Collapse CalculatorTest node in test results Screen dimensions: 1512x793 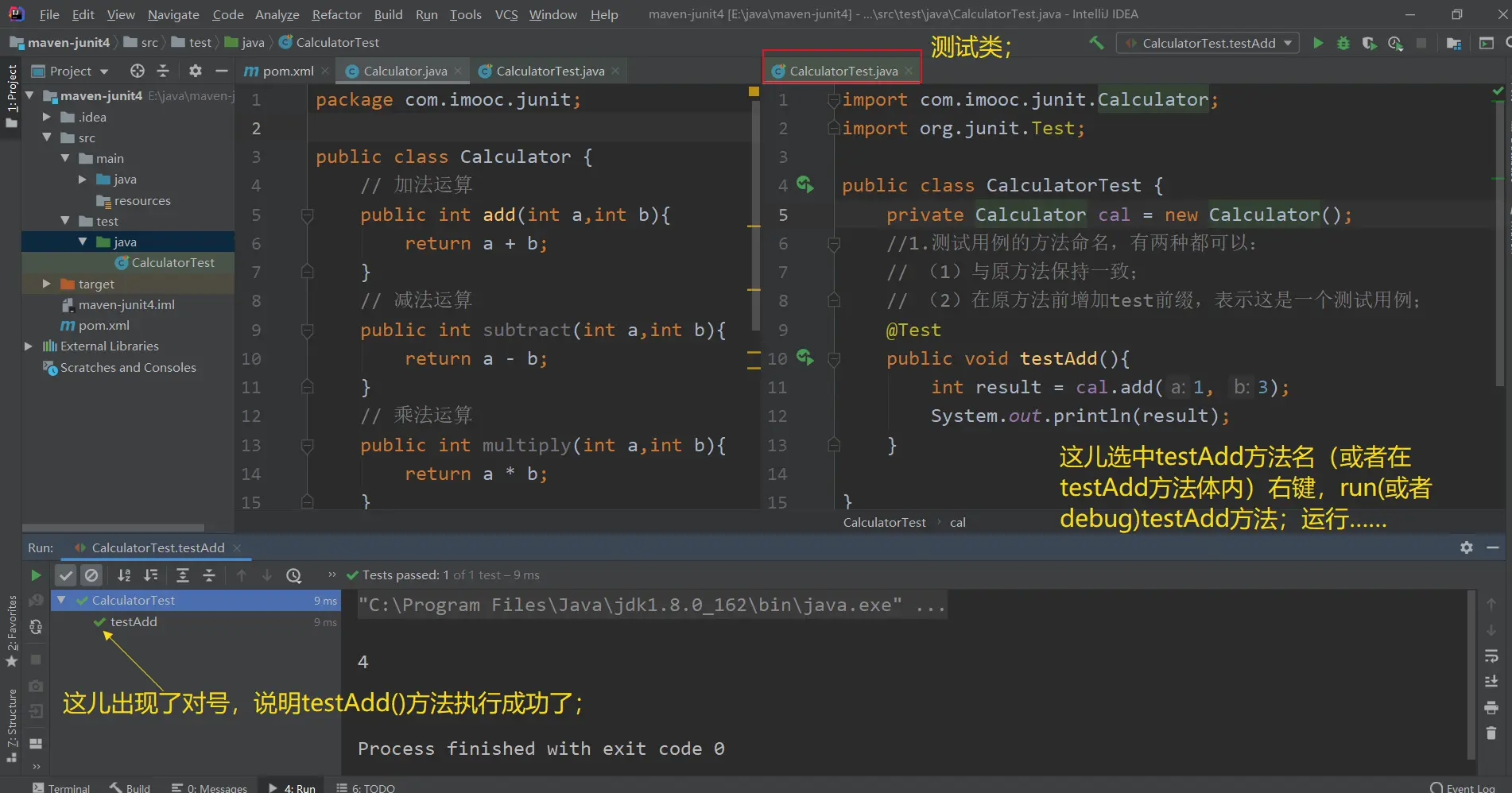coord(61,600)
